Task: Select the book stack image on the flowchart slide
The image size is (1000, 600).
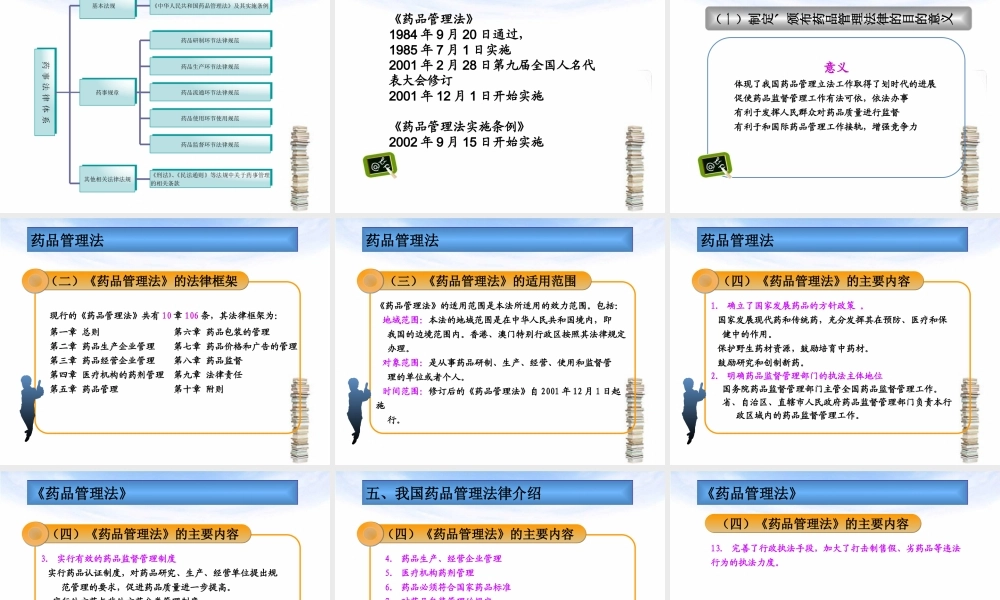Action: tap(298, 163)
